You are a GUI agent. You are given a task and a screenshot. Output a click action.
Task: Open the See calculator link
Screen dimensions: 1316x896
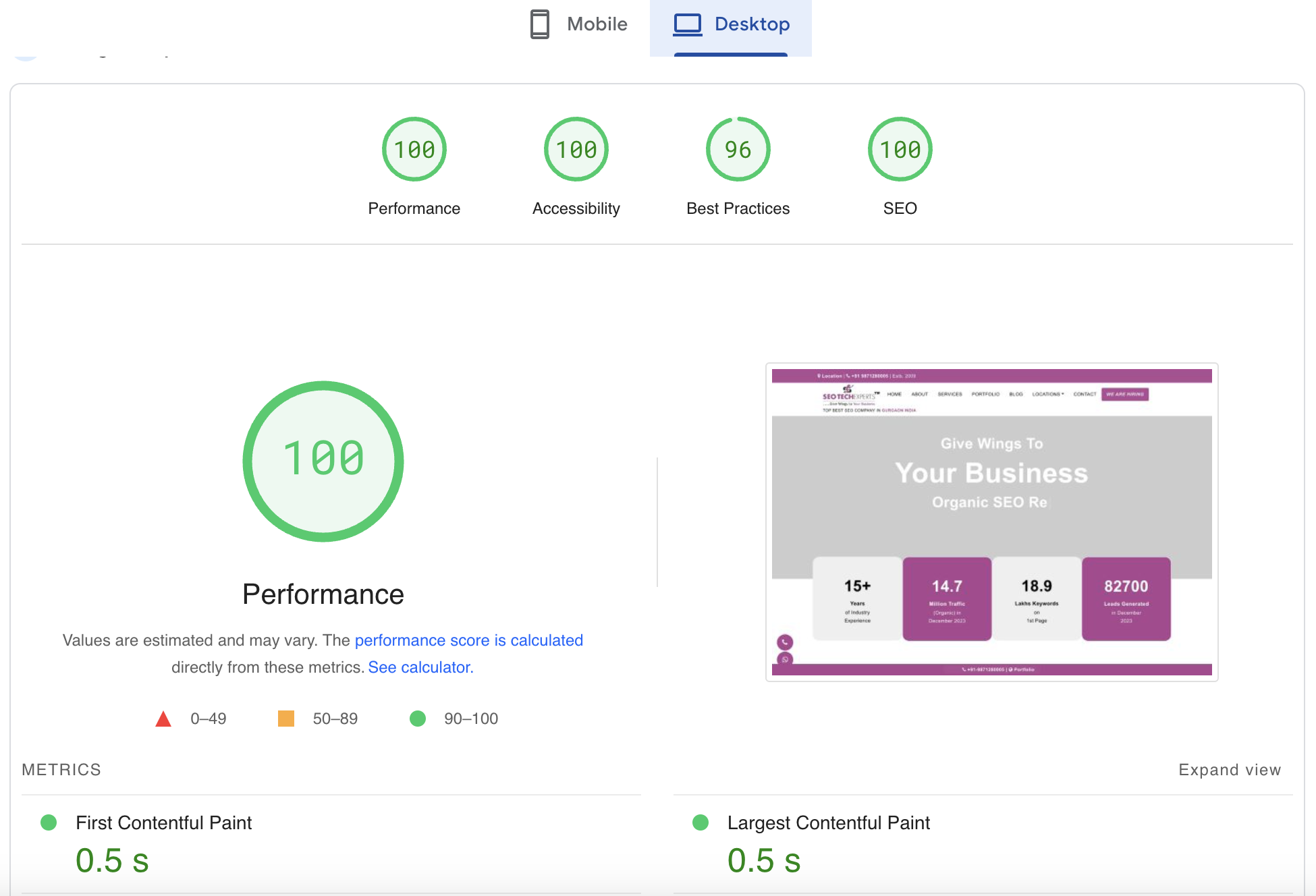pyautogui.click(x=420, y=667)
